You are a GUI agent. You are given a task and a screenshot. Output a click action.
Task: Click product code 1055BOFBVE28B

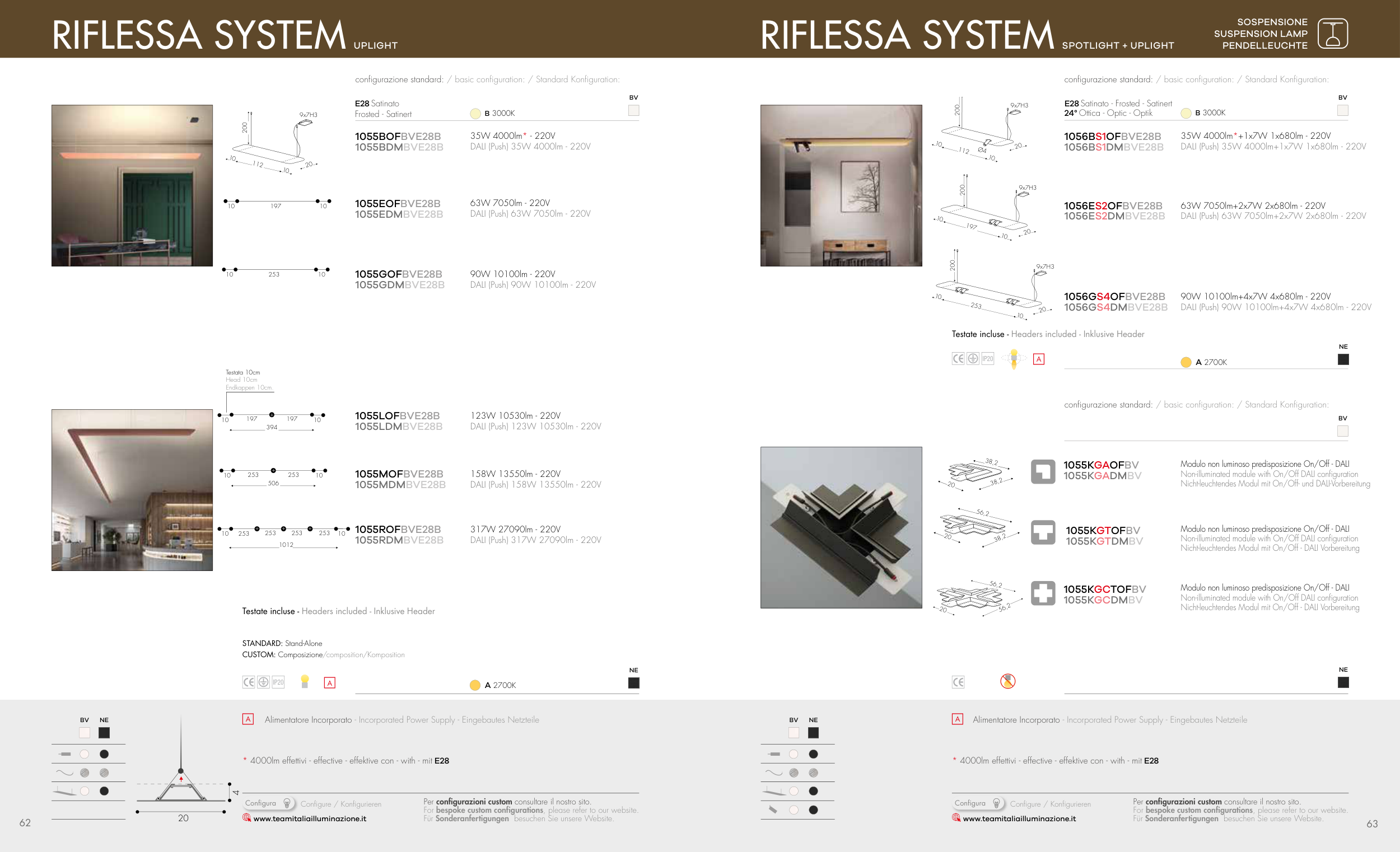(x=398, y=137)
